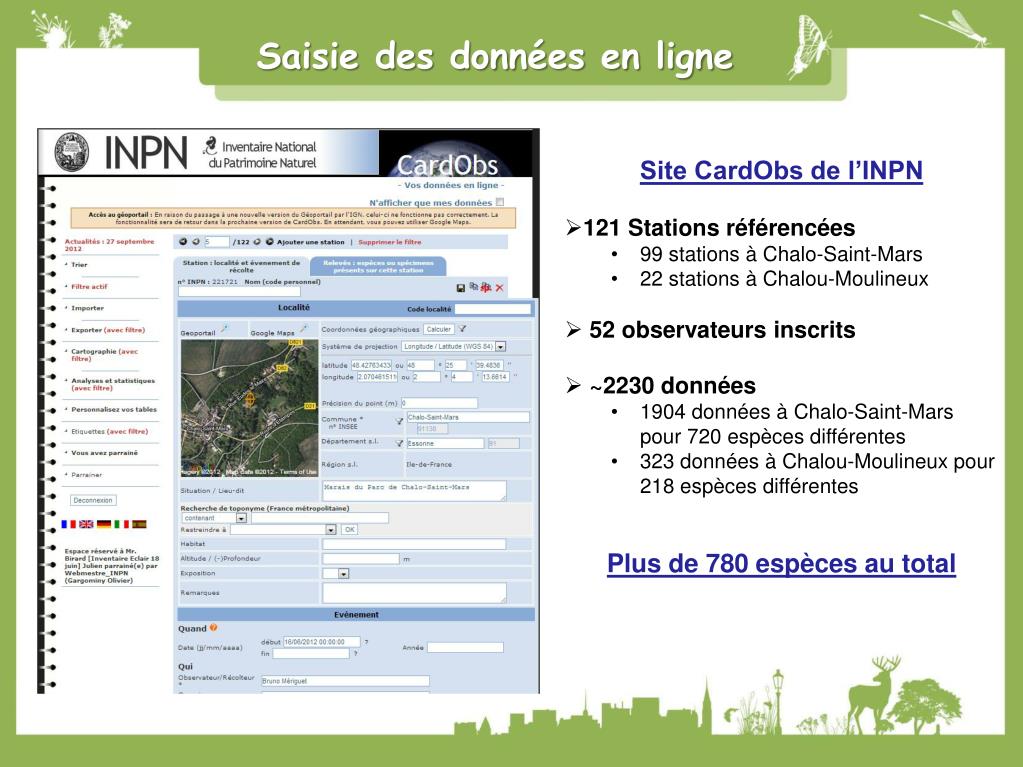Save the station with the floppy disk icon
Image resolution: width=1023 pixels, height=767 pixels.
click(461, 288)
